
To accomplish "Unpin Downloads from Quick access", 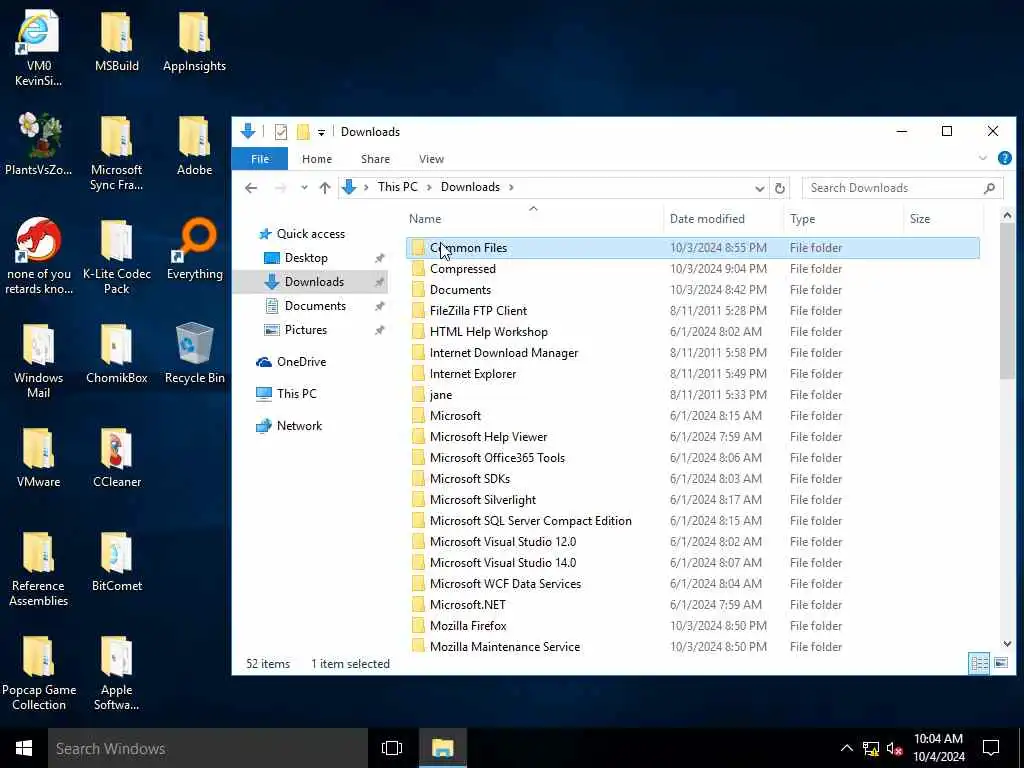I will 379,282.
